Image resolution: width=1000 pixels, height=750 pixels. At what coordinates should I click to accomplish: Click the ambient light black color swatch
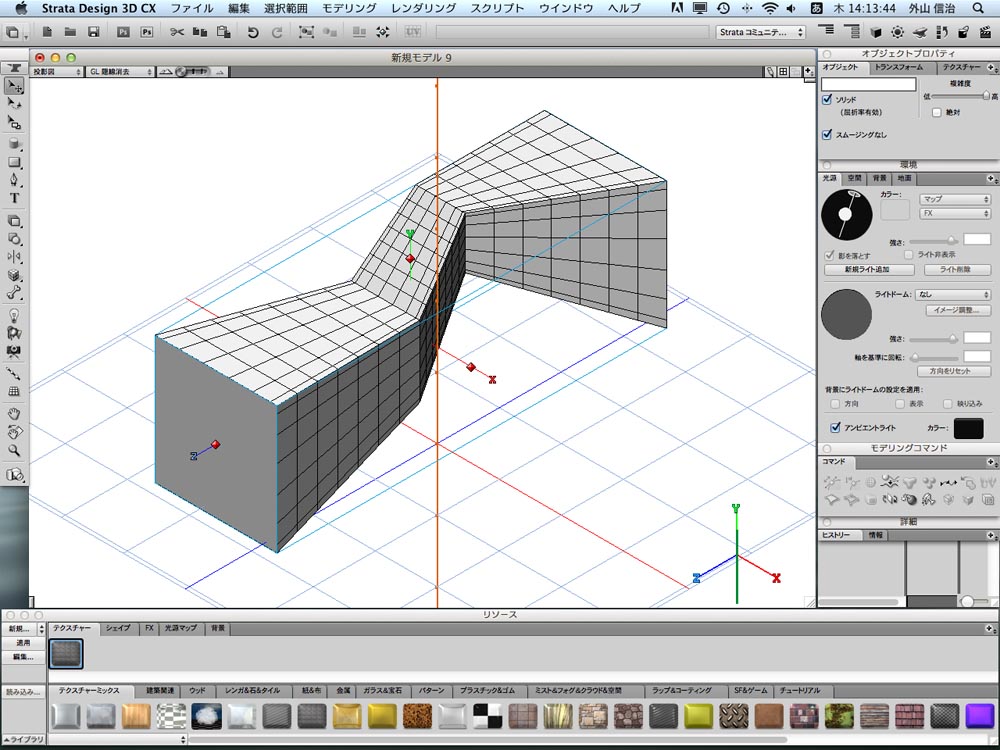coord(968,428)
